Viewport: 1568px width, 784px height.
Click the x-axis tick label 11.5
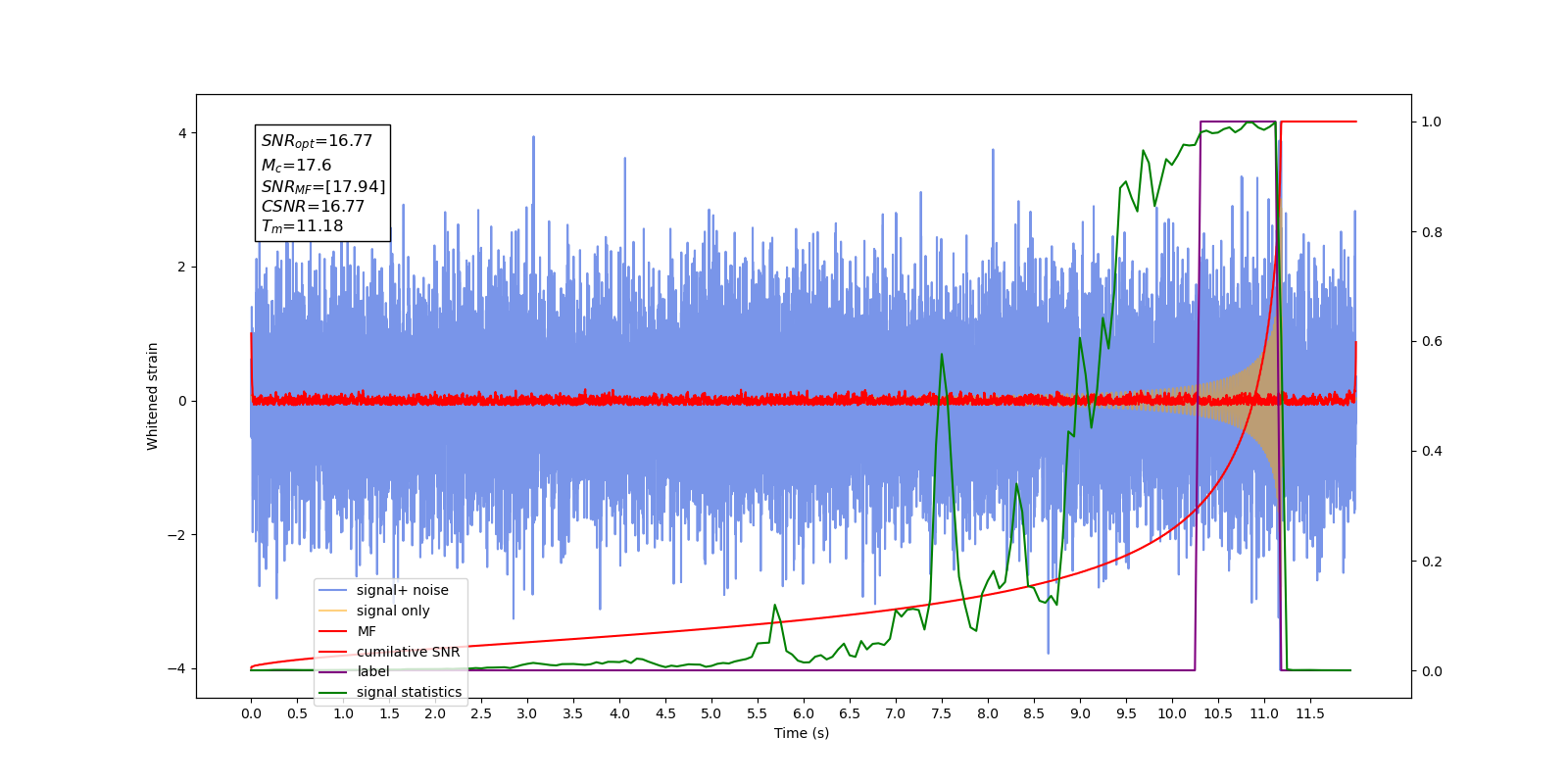point(1310,713)
